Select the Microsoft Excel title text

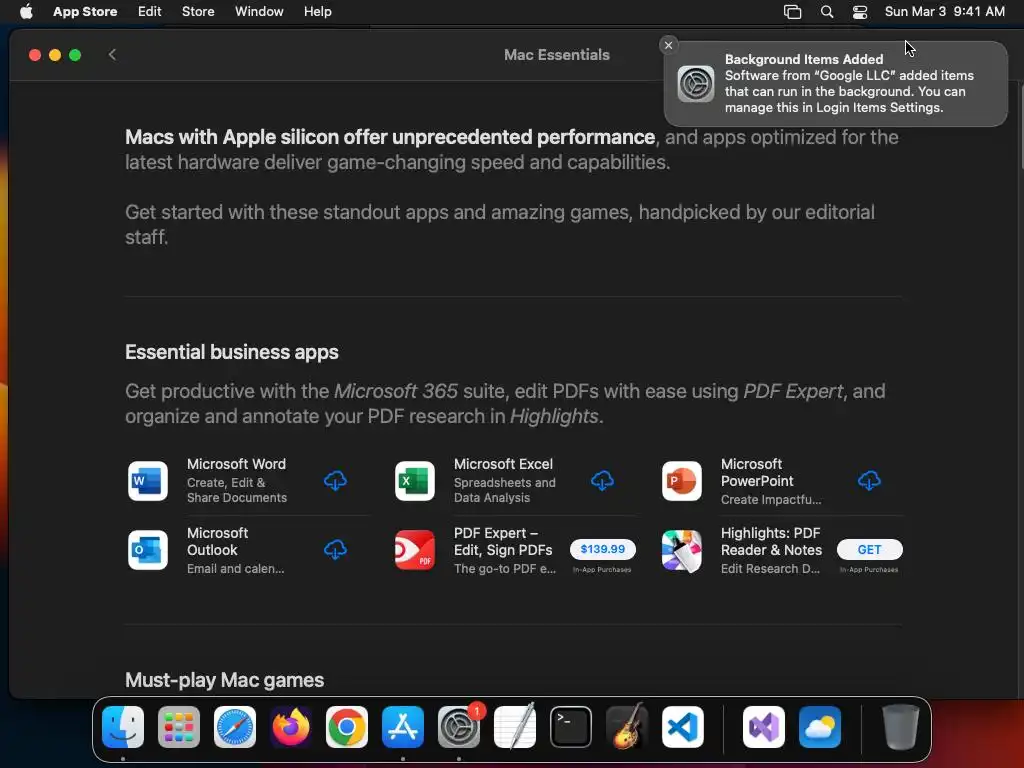[504, 464]
